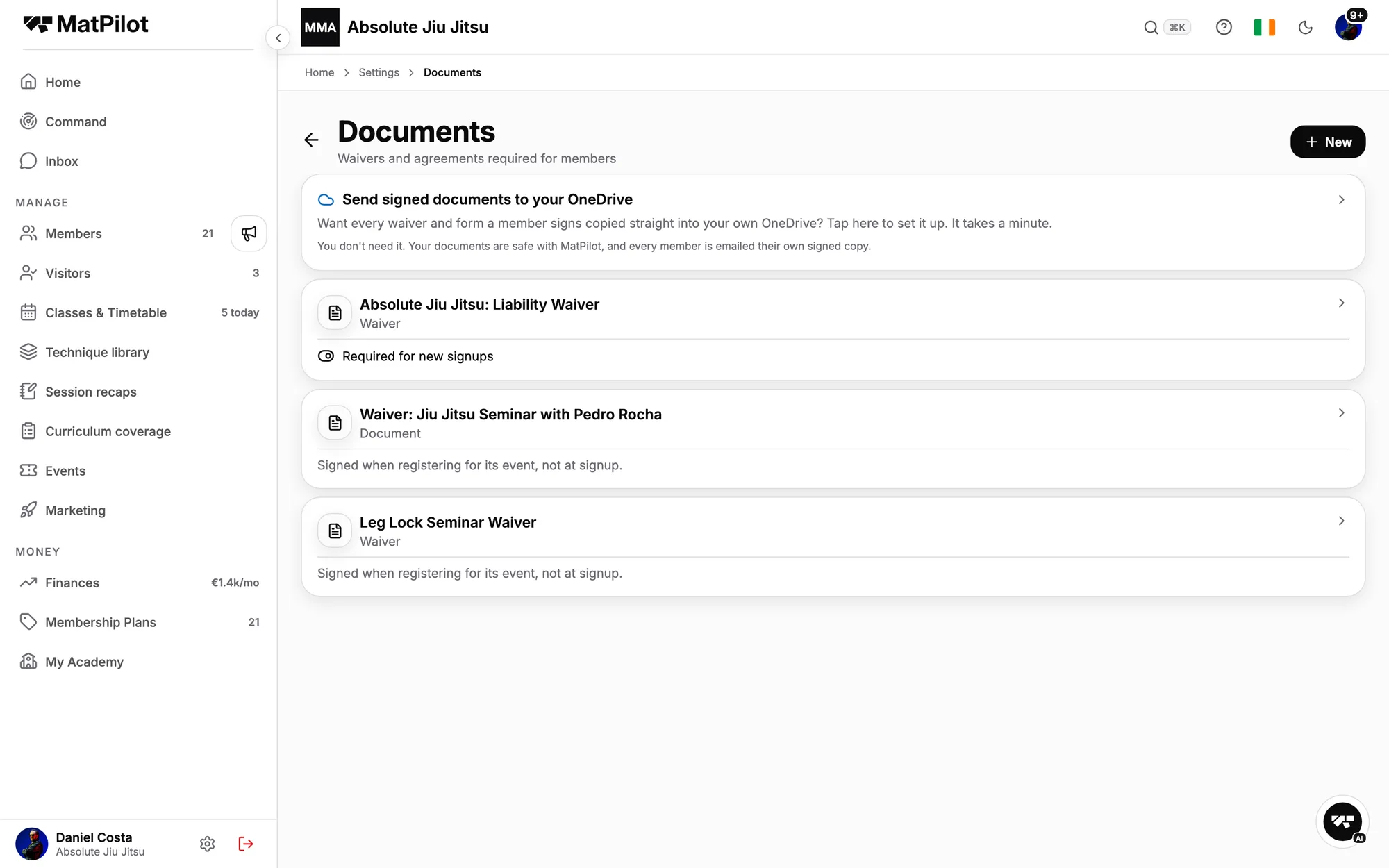Open settings gear next to Daniel Costa
The width and height of the screenshot is (1389, 868).
tap(207, 844)
